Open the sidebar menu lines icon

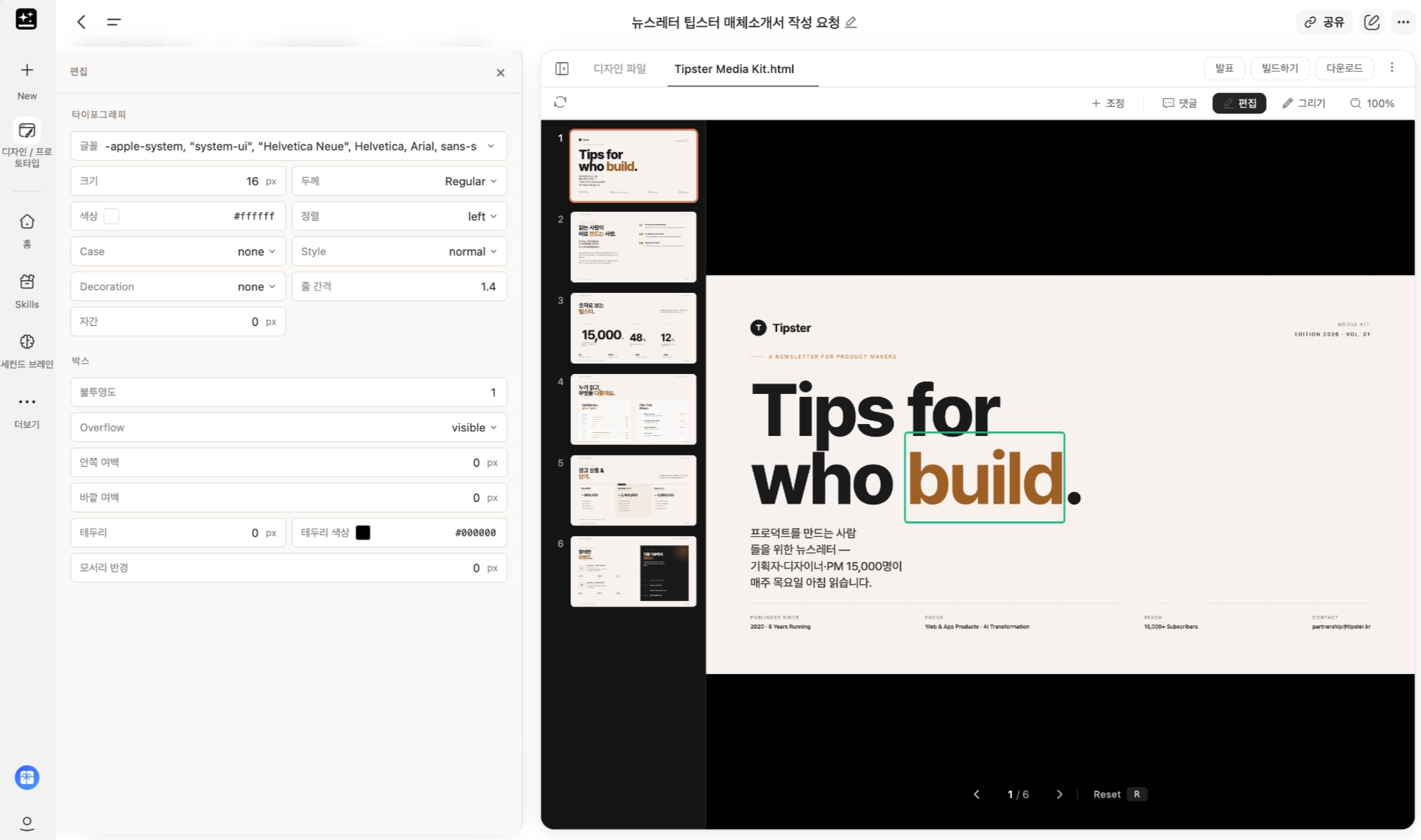(114, 22)
